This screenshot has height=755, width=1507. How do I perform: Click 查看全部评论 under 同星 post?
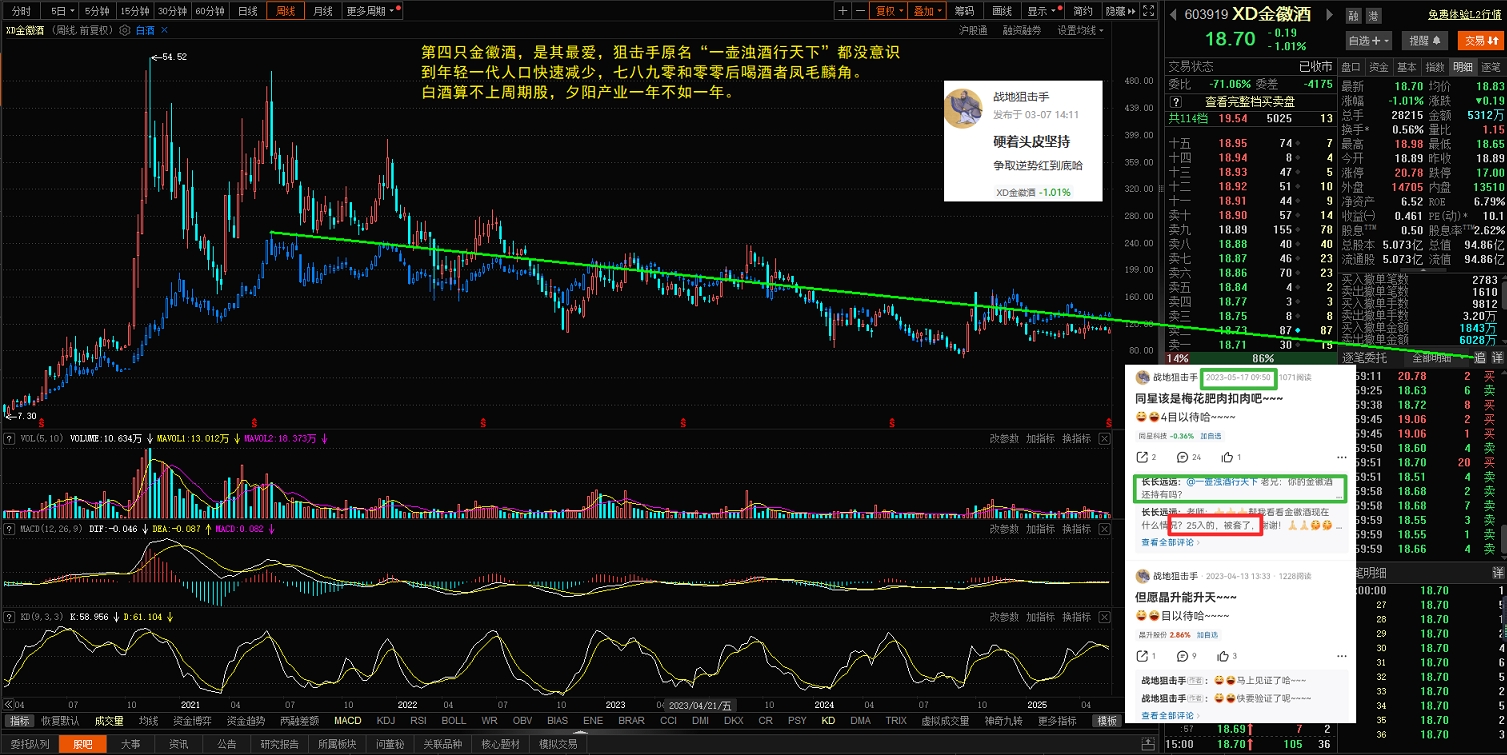point(1168,543)
